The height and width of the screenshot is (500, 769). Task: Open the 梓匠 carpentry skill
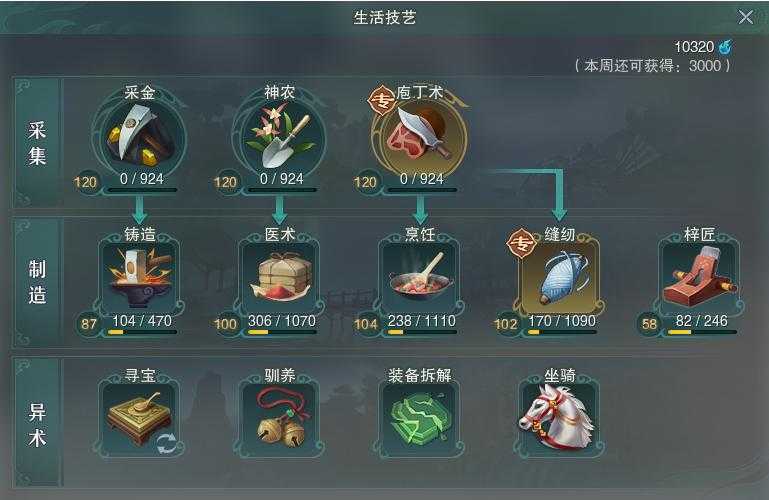pyautogui.click(x=699, y=277)
